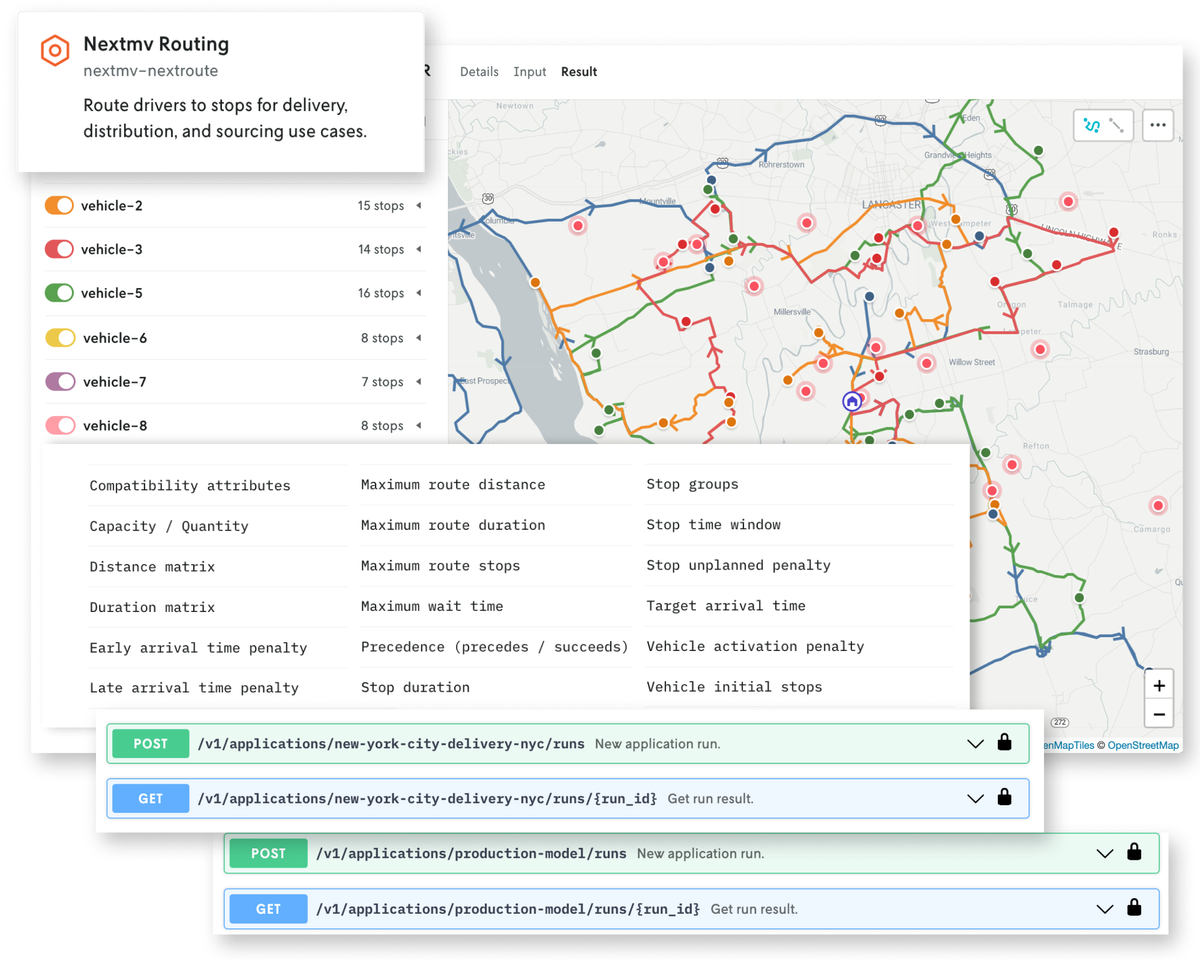This screenshot has height=960, width=1200.
Task: Toggle the vehicle-8 route off
Action: click(59, 425)
